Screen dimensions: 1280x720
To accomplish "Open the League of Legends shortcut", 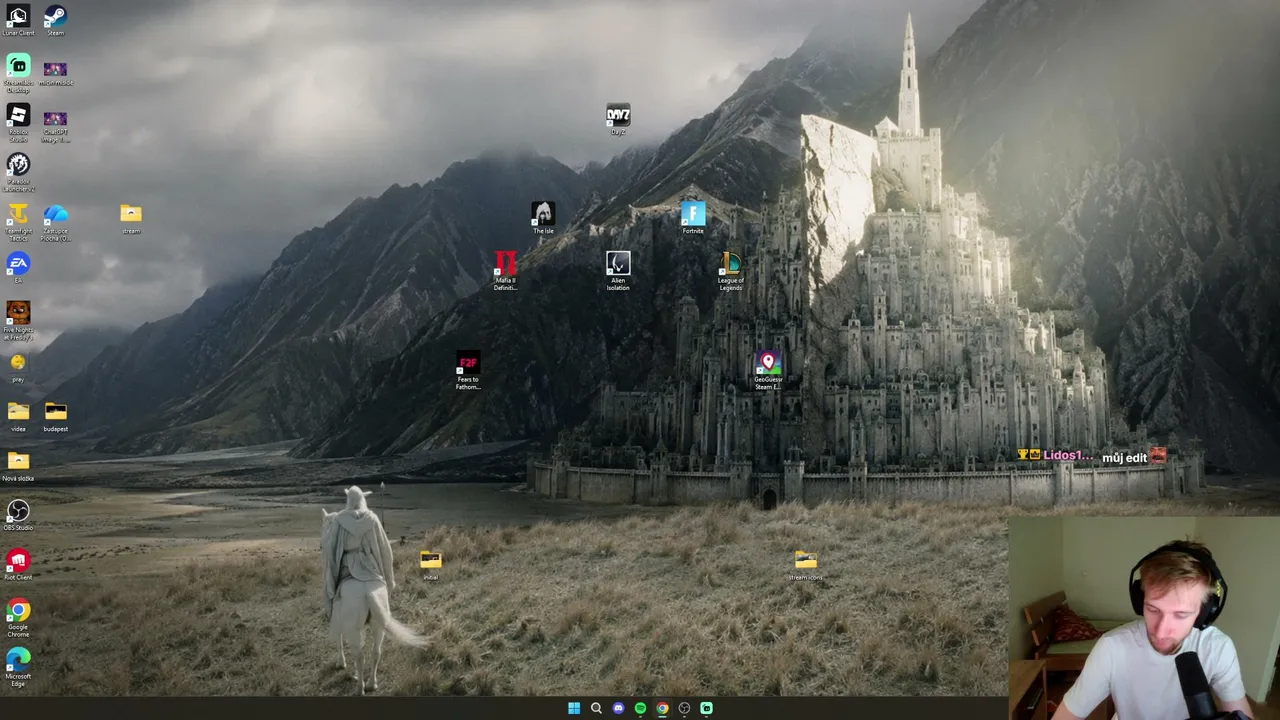I will pos(731,271).
